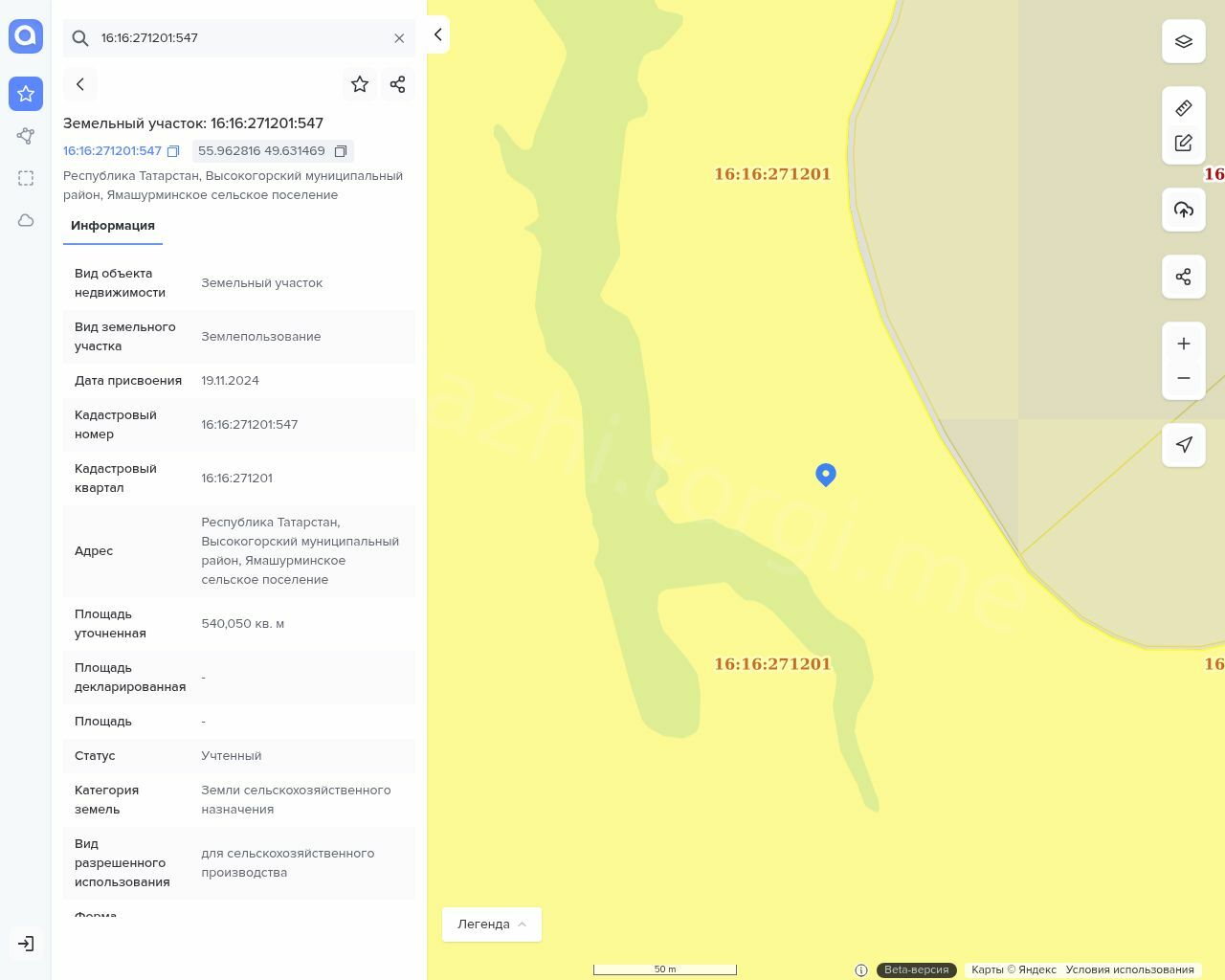Zoom in on the map

click(1184, 344)
